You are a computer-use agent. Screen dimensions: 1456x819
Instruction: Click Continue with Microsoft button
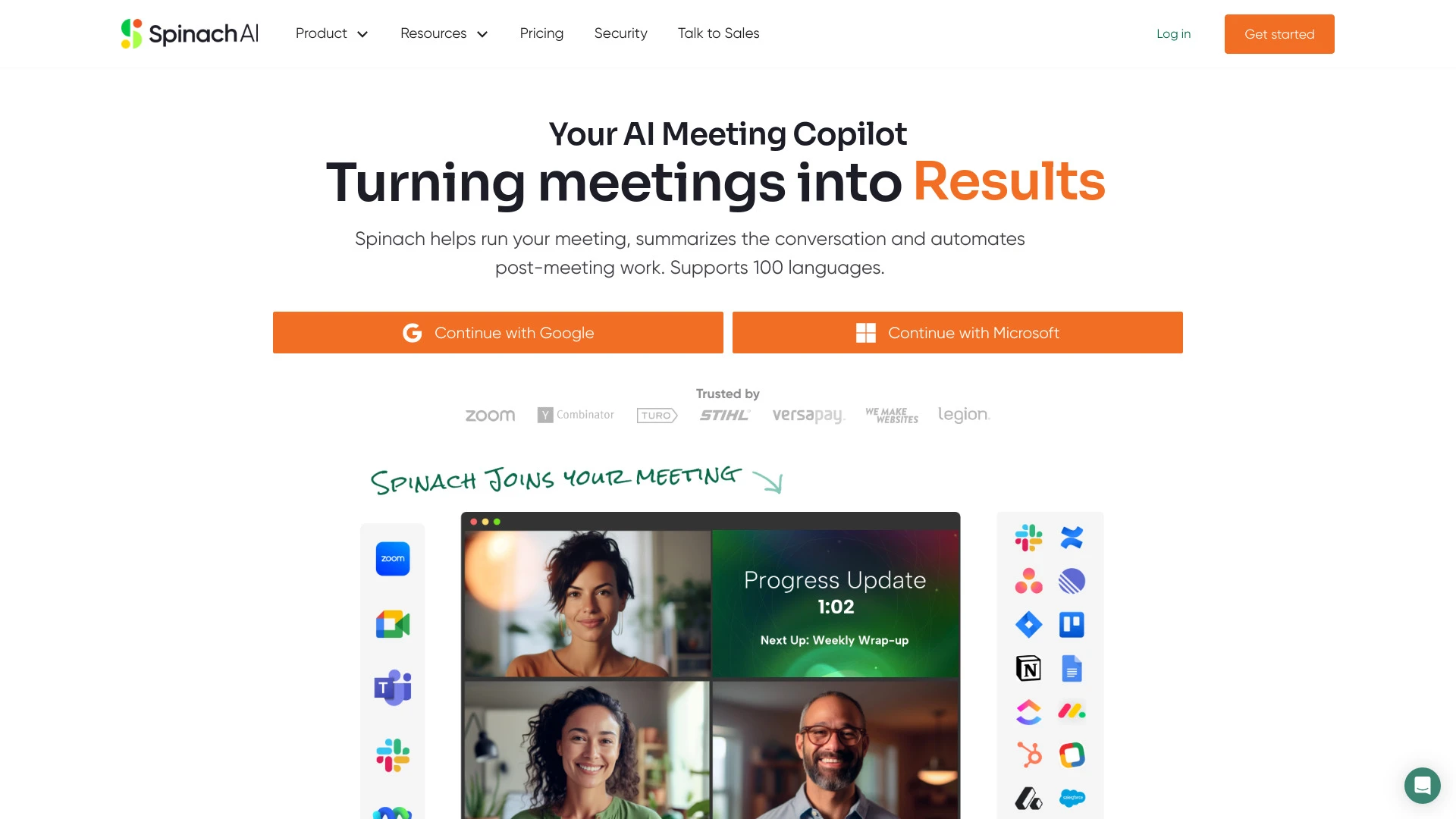coord(958,332)
